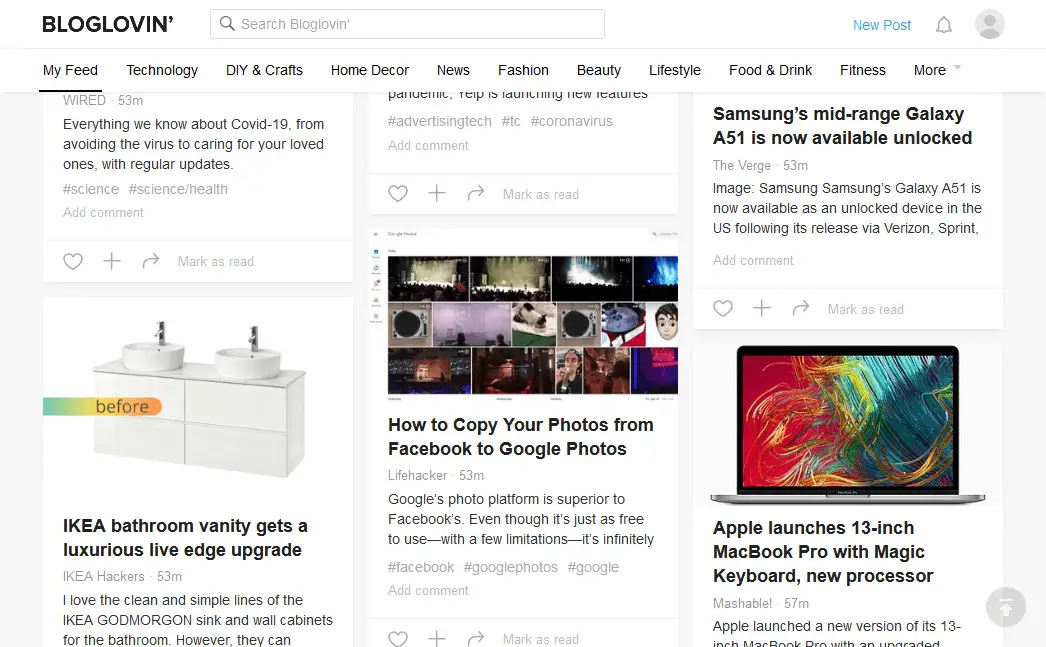Add comment on the Google Photos post

click(x=428, y=590)
